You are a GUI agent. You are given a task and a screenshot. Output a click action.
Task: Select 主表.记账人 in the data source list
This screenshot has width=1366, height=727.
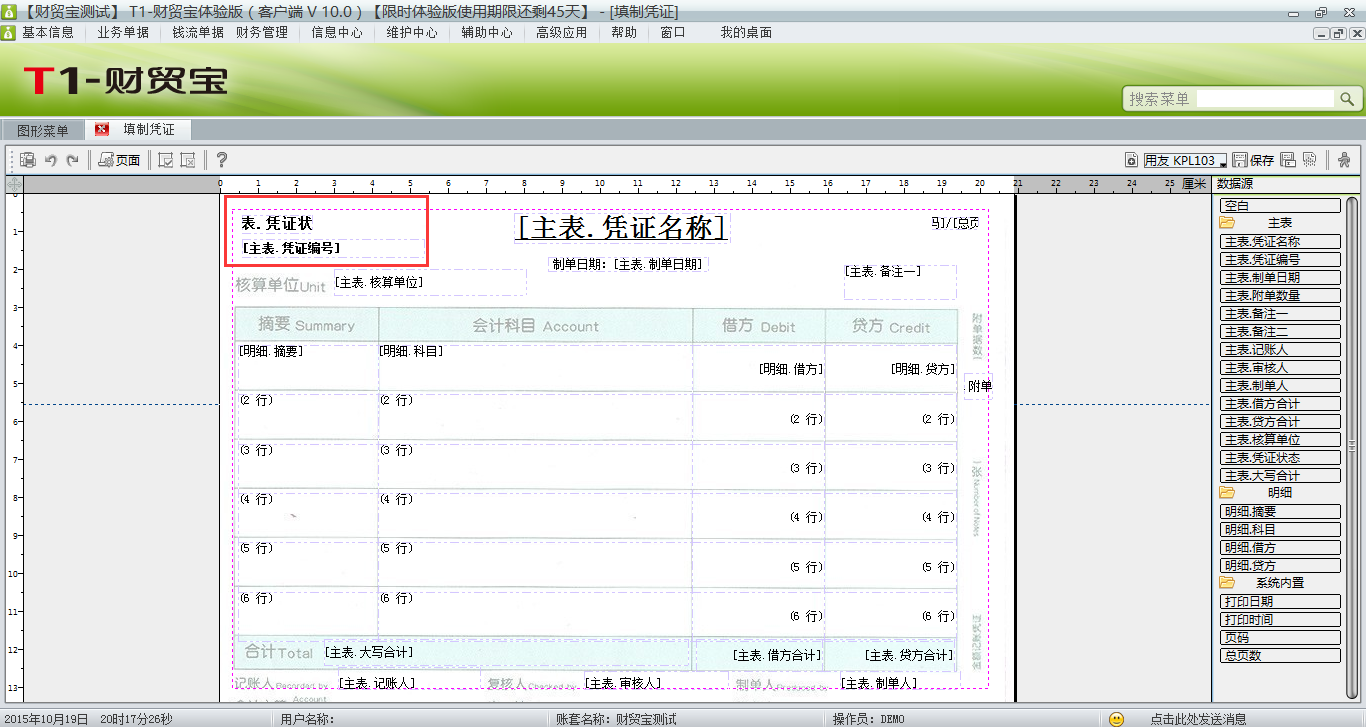click(1280, 349)
